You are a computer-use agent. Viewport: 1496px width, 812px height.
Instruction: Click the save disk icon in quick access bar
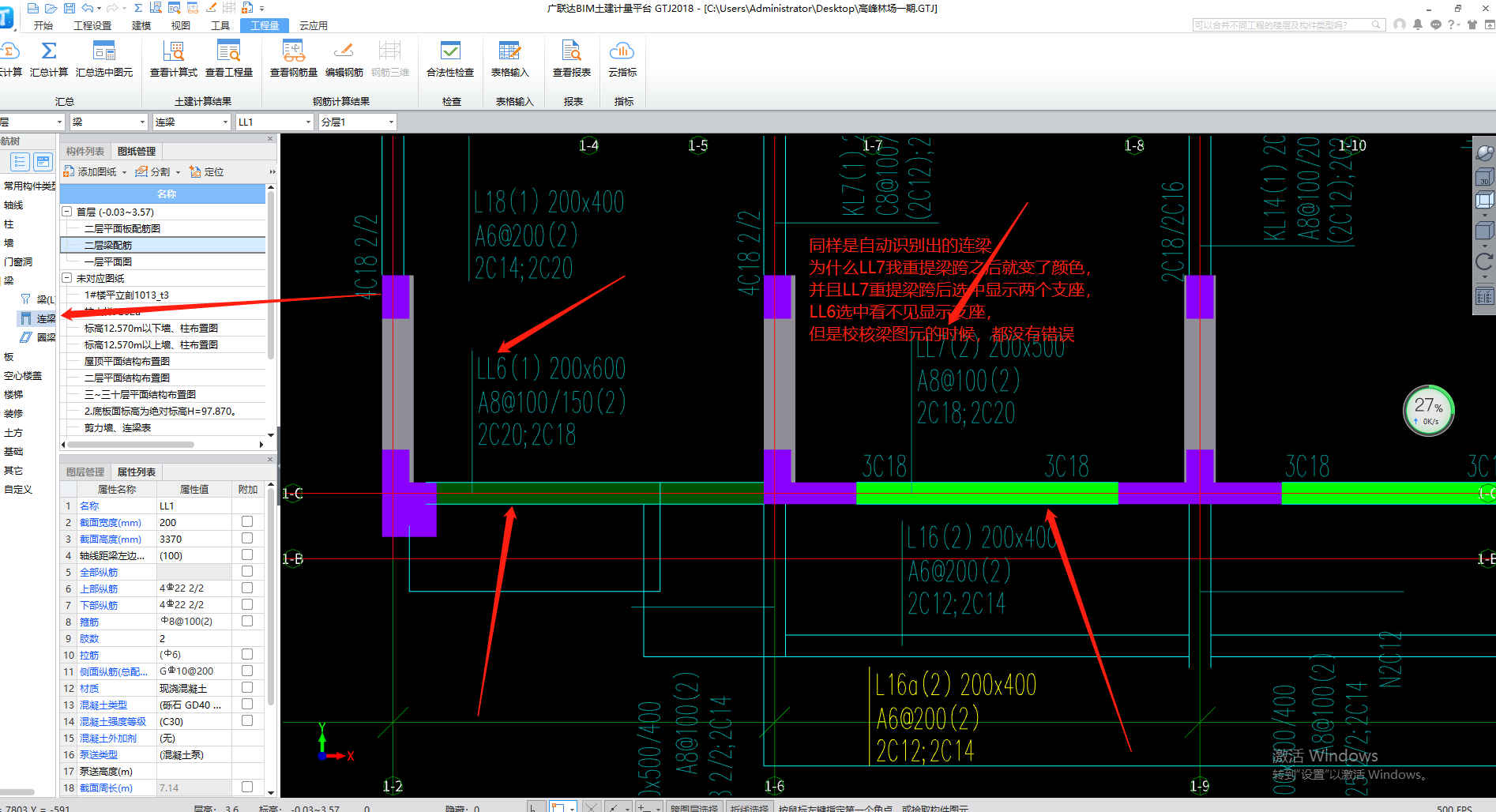coord(69,8)
